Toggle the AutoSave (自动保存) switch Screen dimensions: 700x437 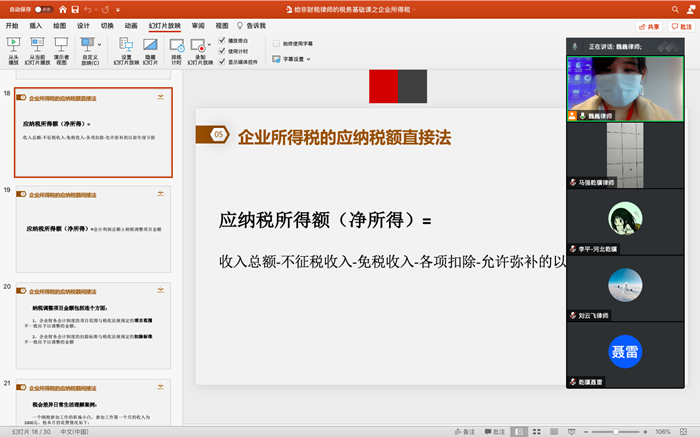tap(43, 9)
